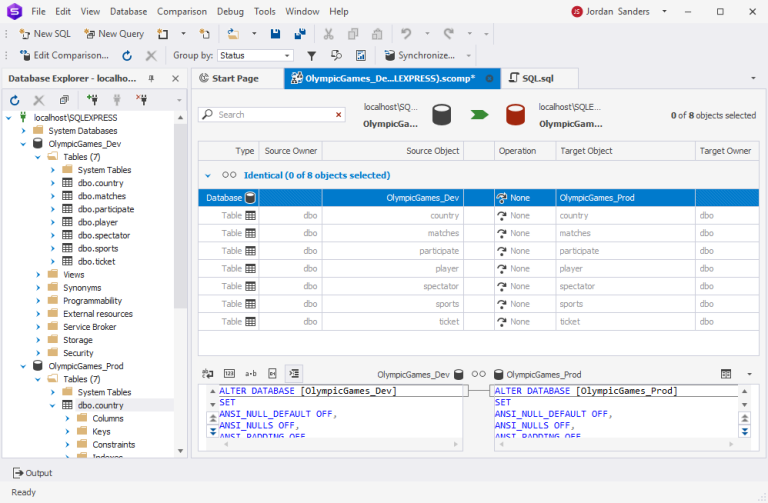Click the remove connection plug icon with red X
Viewport: 768px width, 503px height.
point(141,100)
